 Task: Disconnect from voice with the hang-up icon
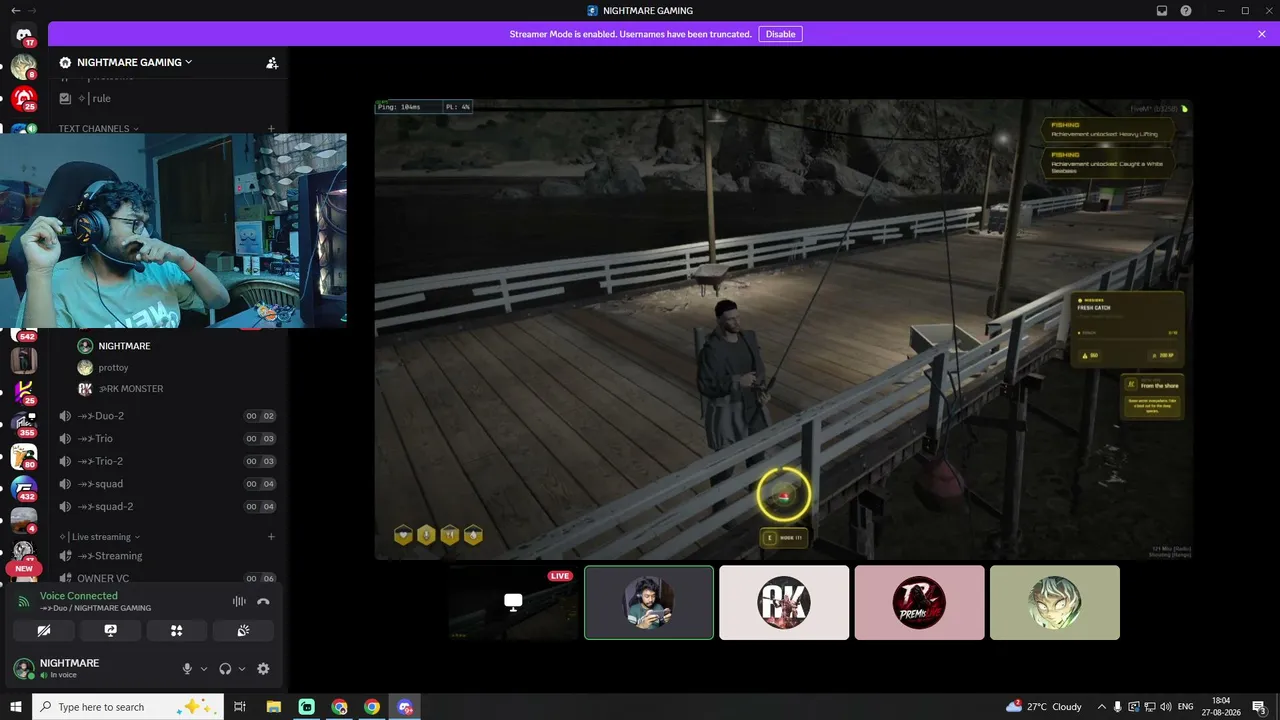pyautogui.click(x=263, y=601)
